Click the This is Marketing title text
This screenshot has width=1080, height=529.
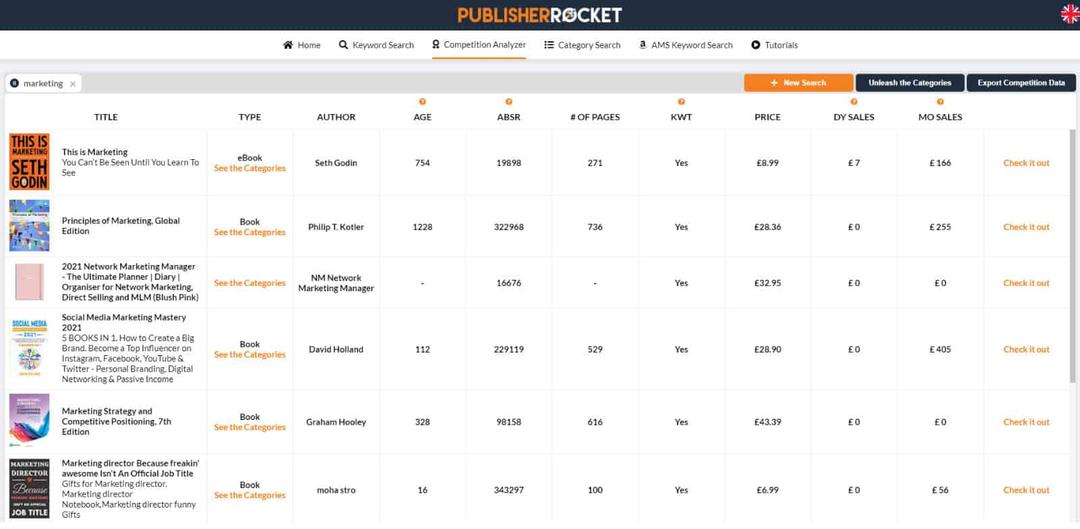click(x=94, y=152)
